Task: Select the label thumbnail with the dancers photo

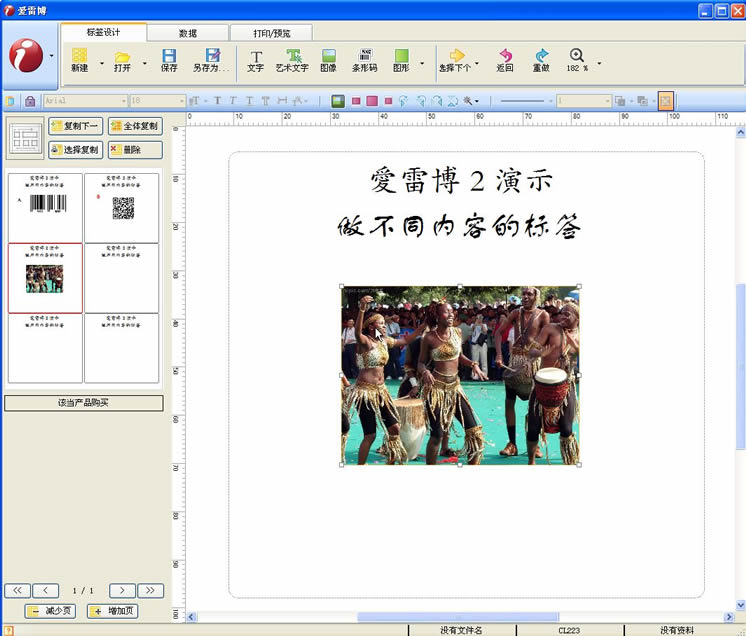Action: (x=45, y=278)
